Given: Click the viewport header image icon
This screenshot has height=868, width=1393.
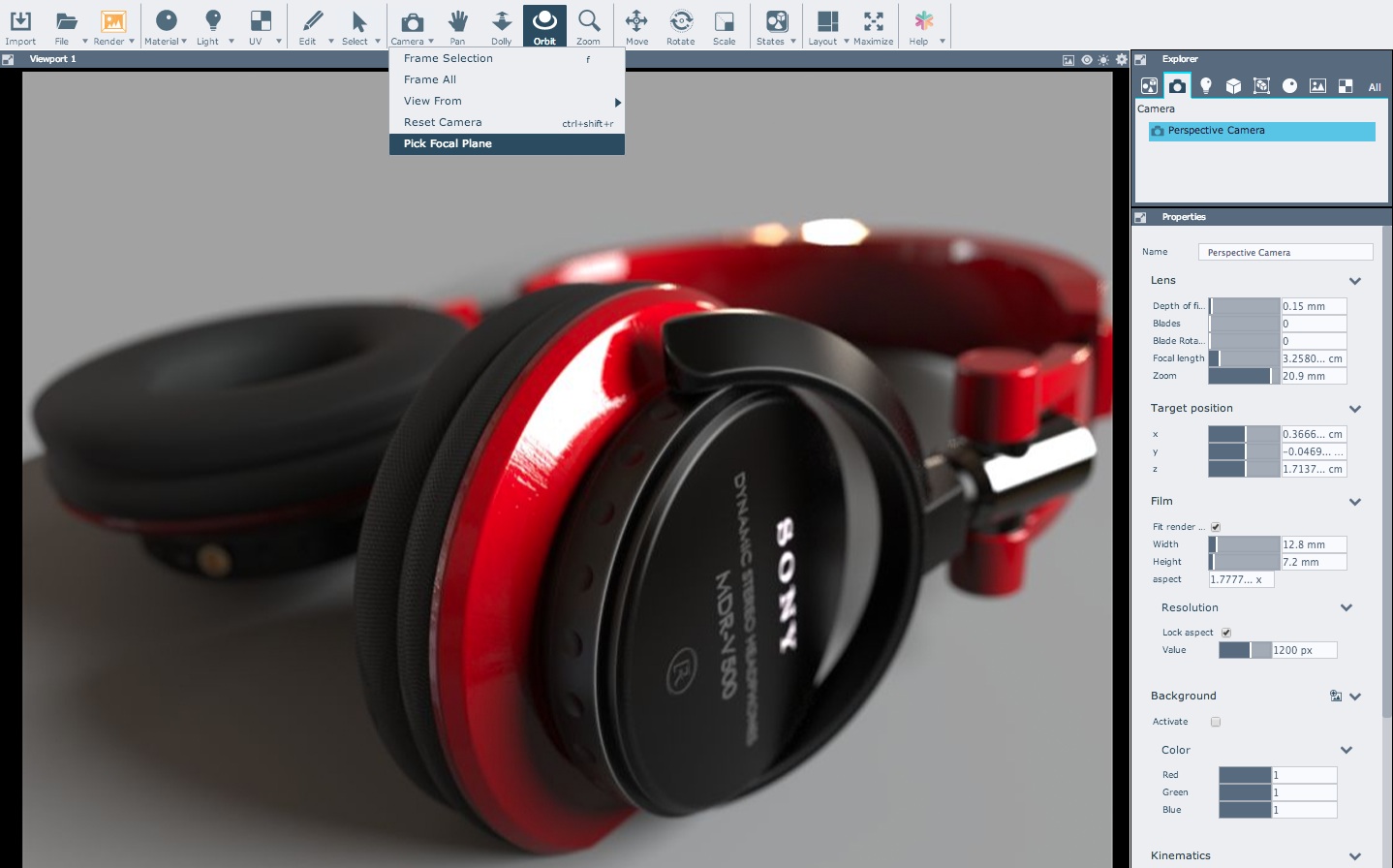Looking at the screenshot, I should (x=1068, y=60).
